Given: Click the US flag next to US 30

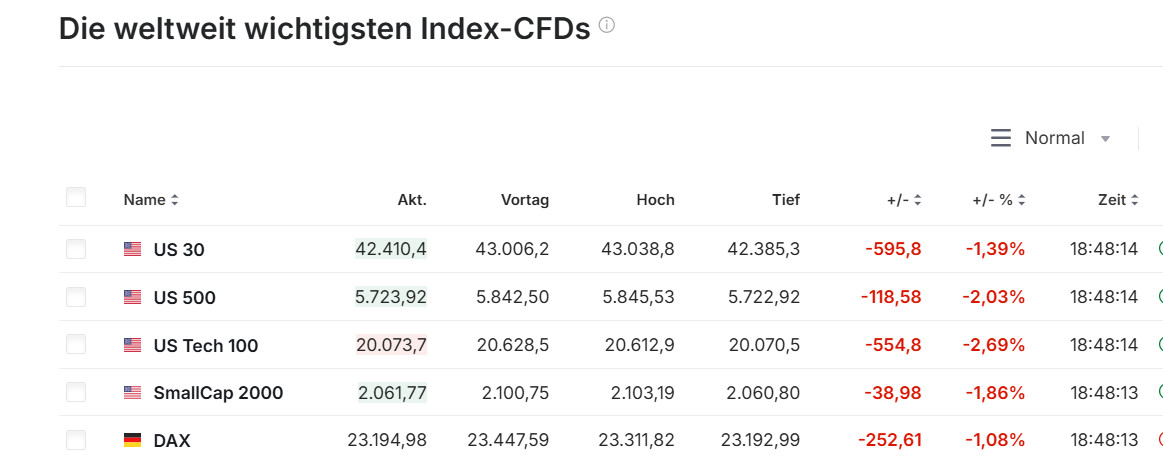Looking at the screenshot, I should tap(132, 249).
